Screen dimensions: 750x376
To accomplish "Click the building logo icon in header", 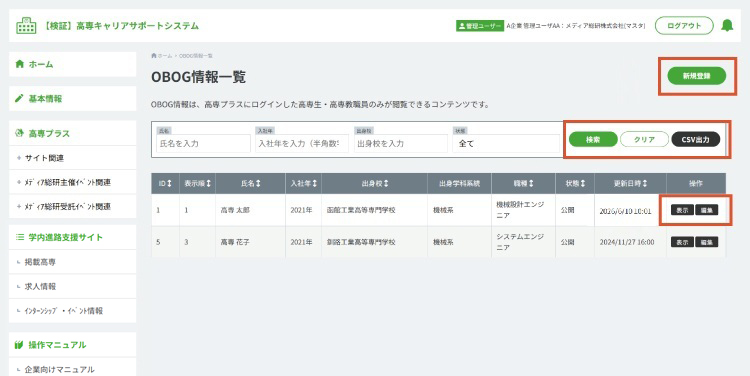I will (26, 26).
